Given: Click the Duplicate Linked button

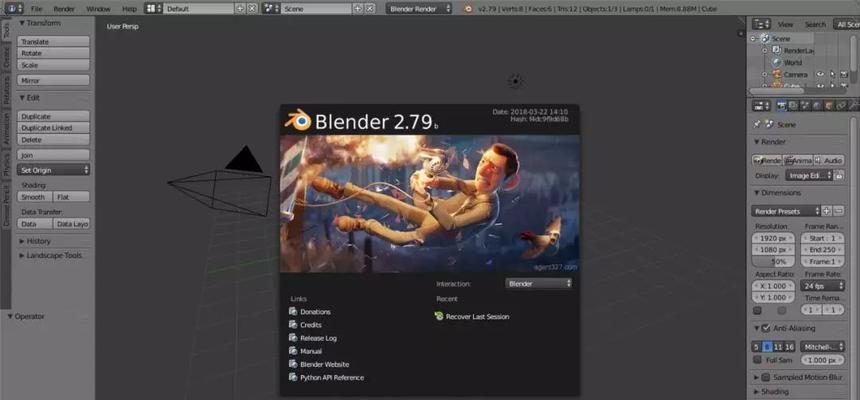Looking at the screenshot, I should 53,128.
